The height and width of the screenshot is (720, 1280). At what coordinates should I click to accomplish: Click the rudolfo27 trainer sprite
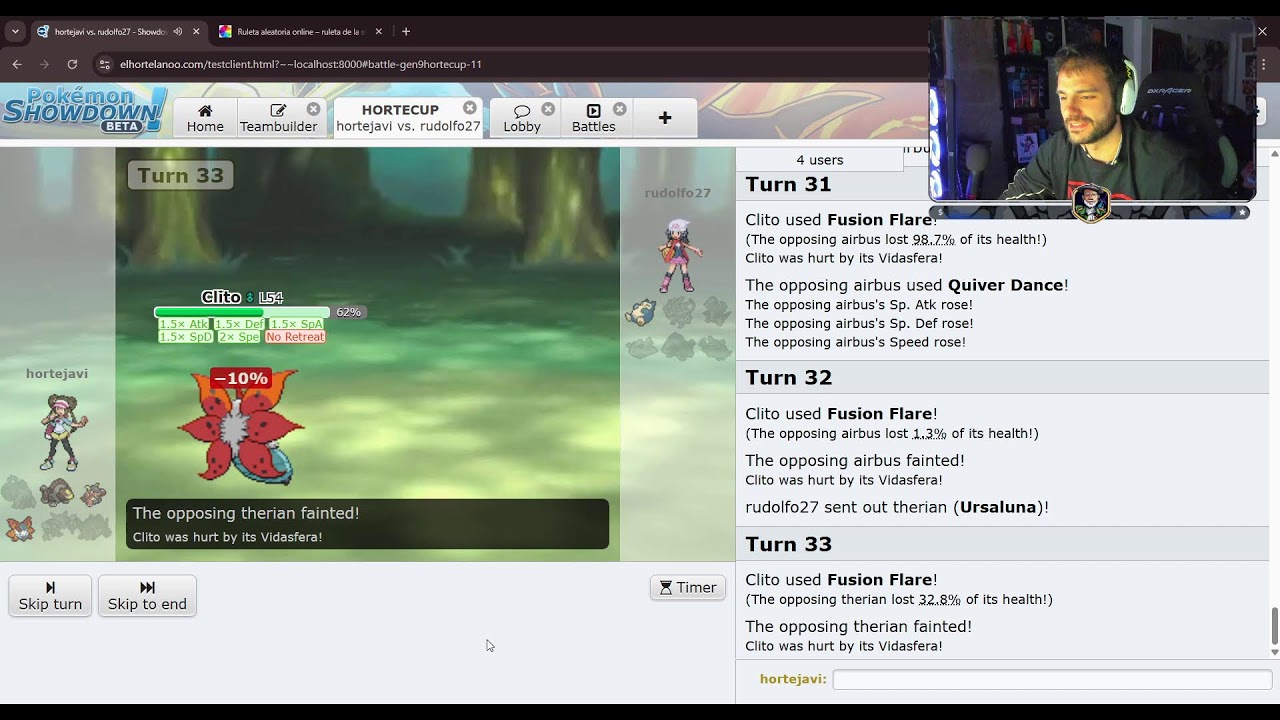tap(679, 255)
